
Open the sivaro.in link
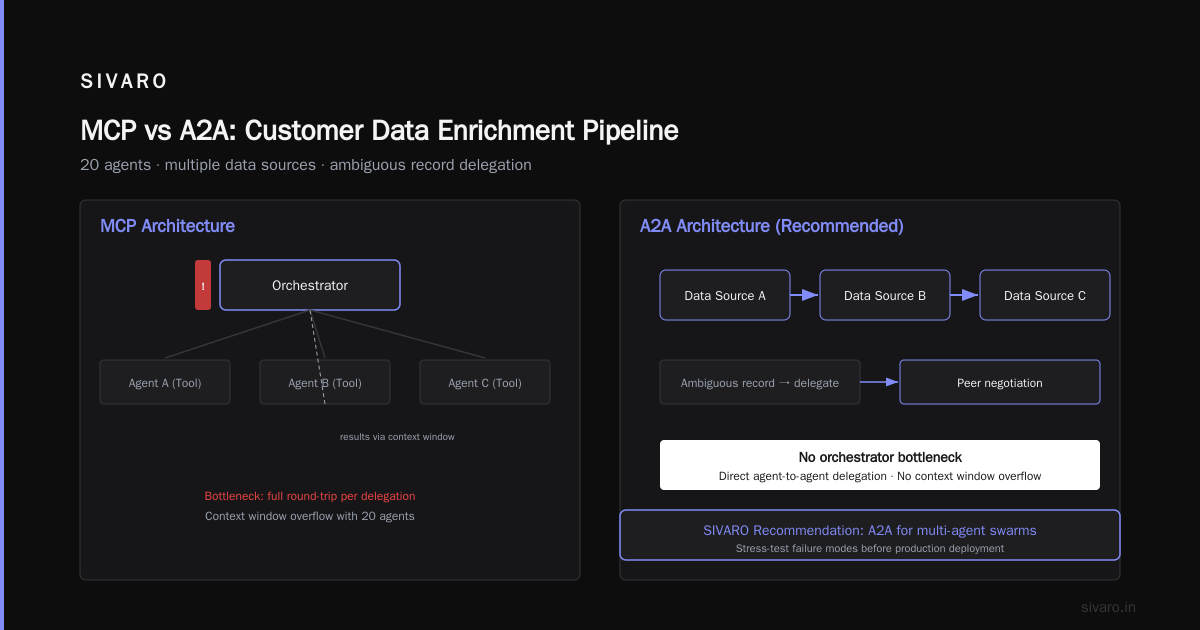tap(1109, 607)
